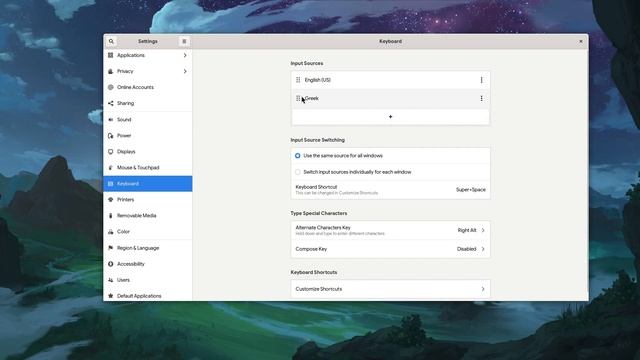Click the Mouse & Touchpad icon

click(110, 168)
